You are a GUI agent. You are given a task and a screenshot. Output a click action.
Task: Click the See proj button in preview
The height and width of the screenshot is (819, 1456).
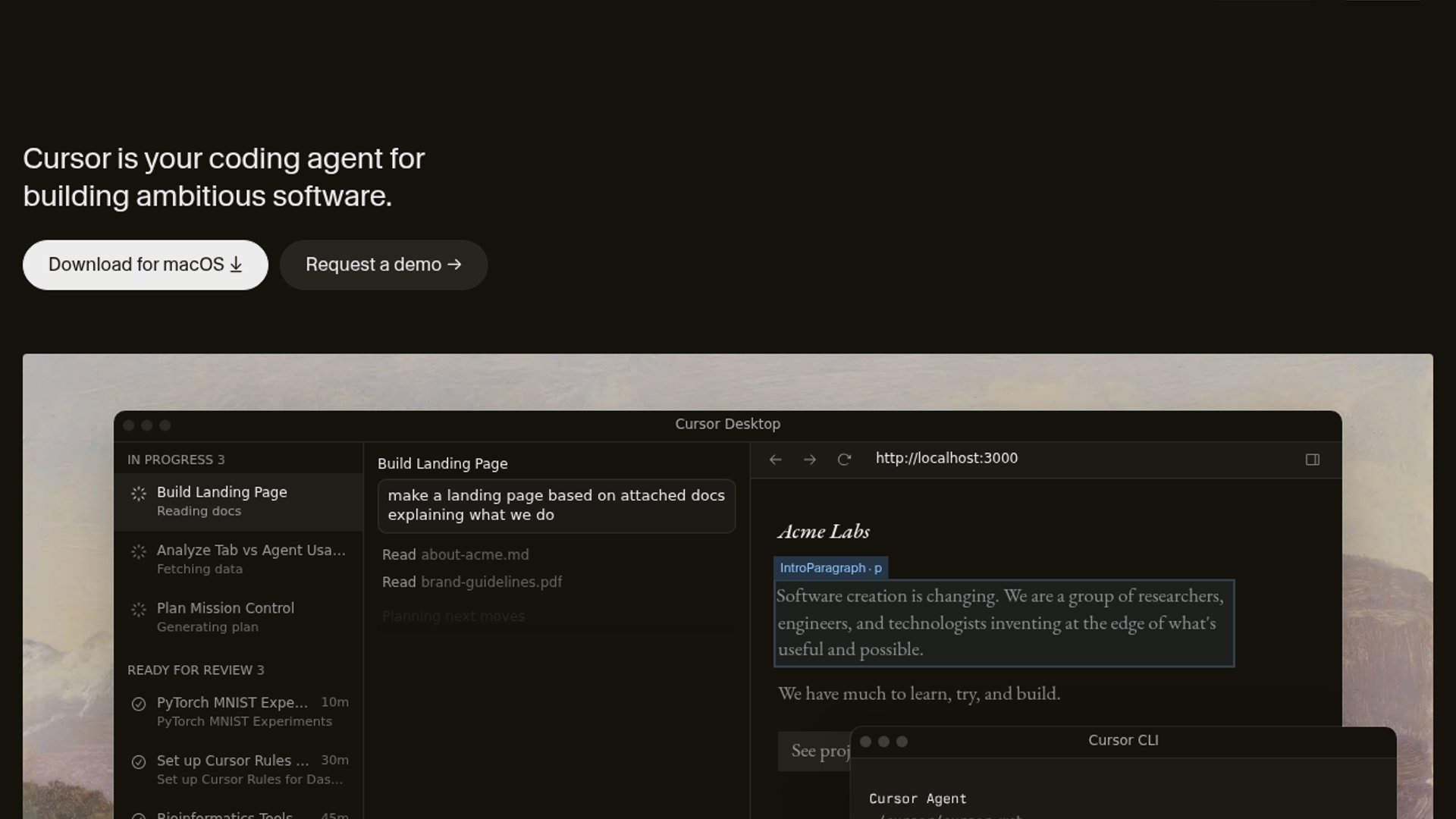click(x=814, y=752)
